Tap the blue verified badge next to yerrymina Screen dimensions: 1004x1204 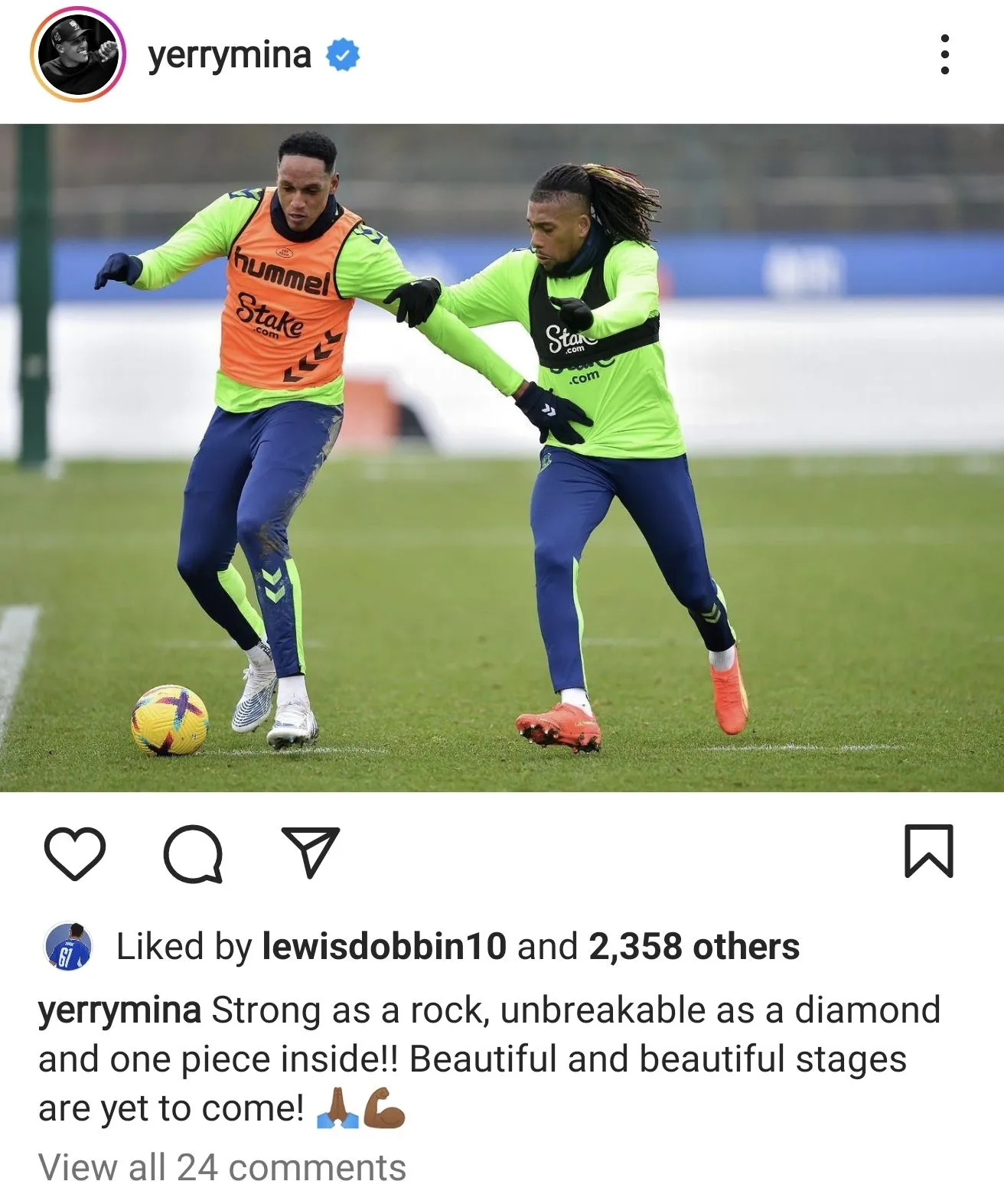click(343, 55)
